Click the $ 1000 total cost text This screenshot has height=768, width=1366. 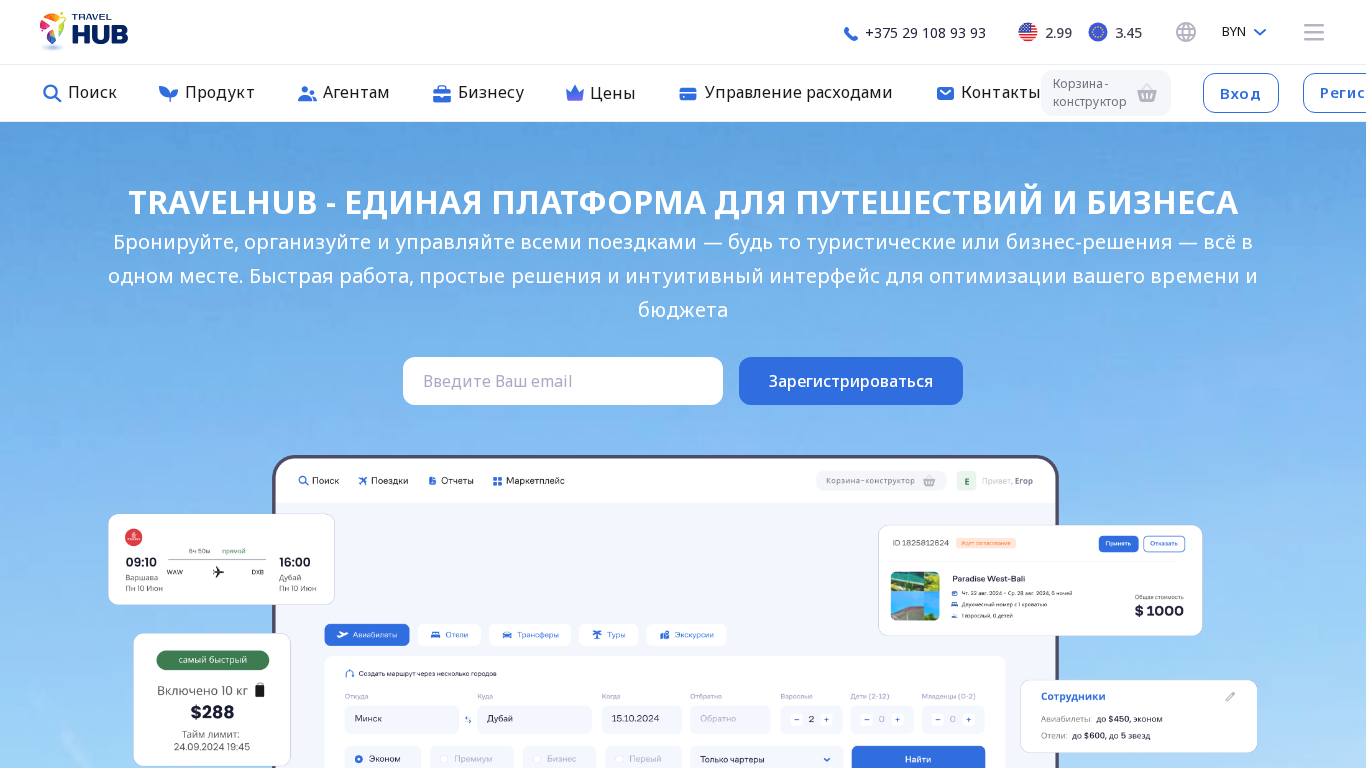1159,611
